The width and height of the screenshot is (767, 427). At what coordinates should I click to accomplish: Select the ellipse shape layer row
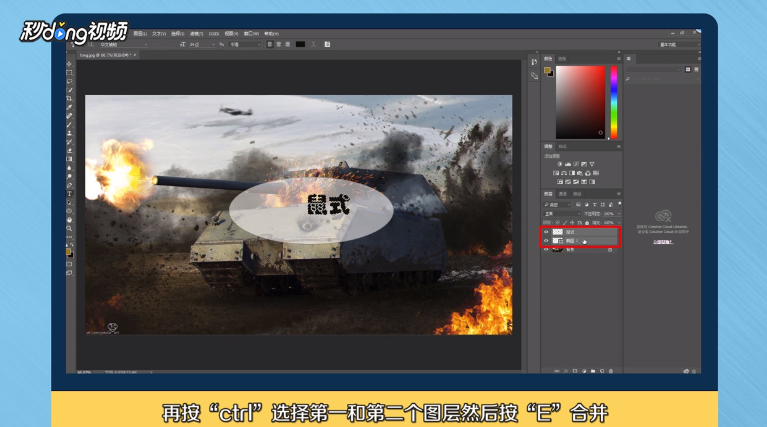point(580,241)
